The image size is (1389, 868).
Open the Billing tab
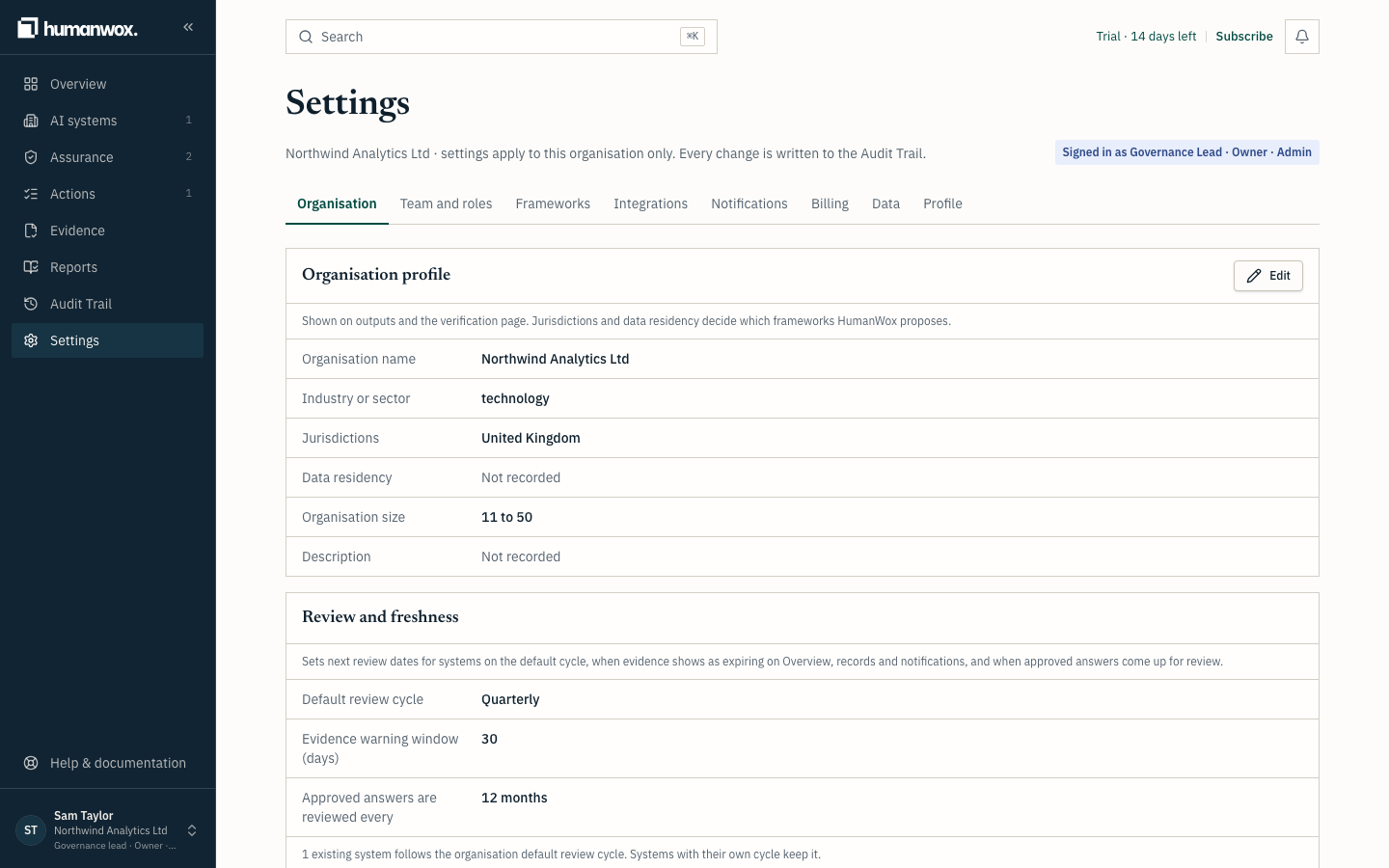830,203
